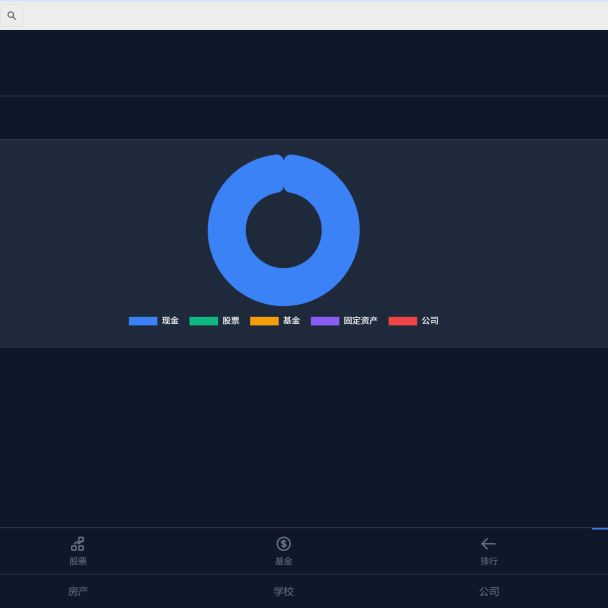Viewport: 608px width, 608px height.
Task: Toggle the 固定资产 legend label
Action: click(360, 321)
